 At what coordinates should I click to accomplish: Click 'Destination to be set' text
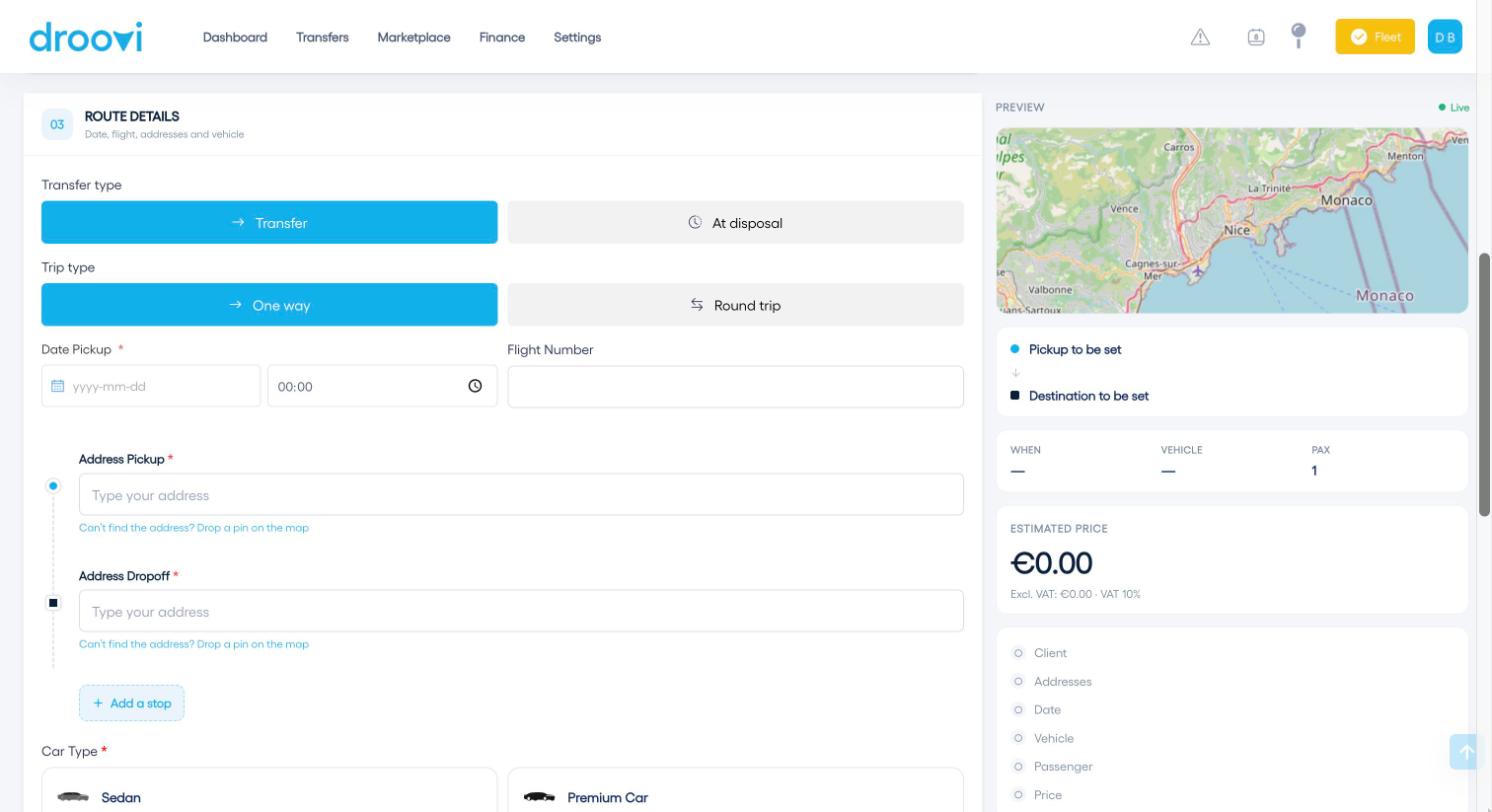click(1089, 396)
